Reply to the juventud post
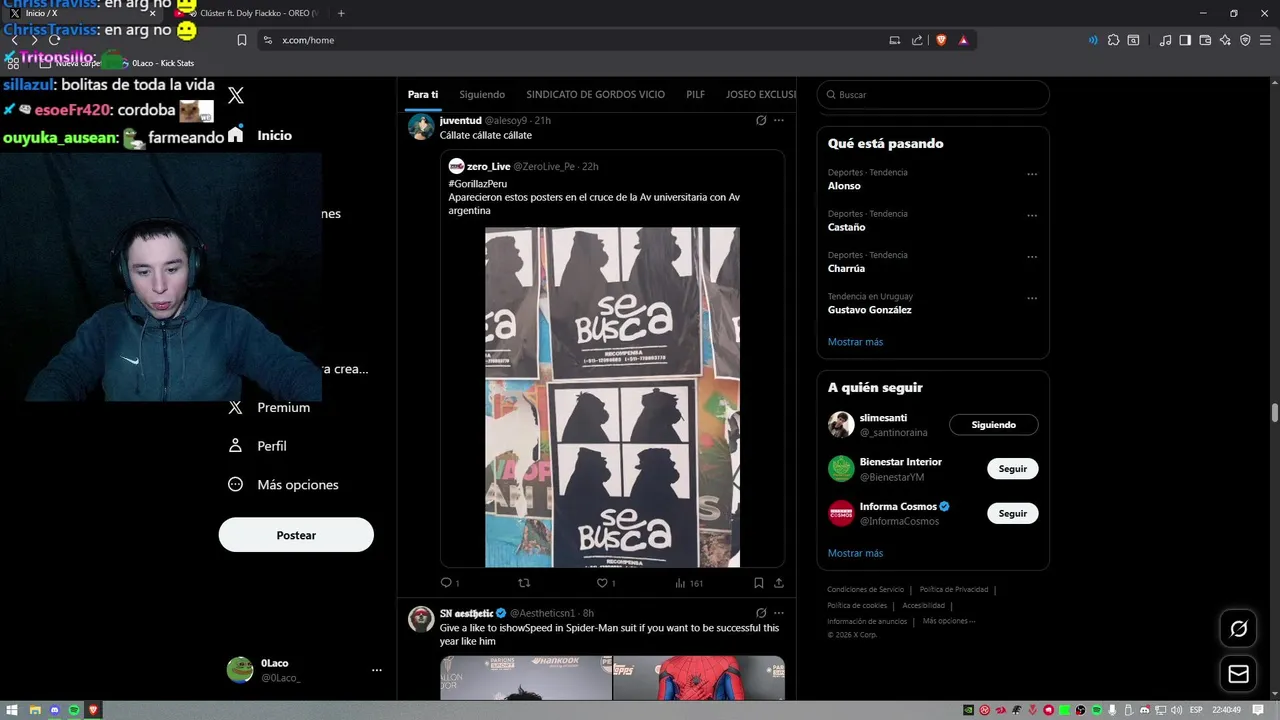The image size is (1280, 720). 446,583
